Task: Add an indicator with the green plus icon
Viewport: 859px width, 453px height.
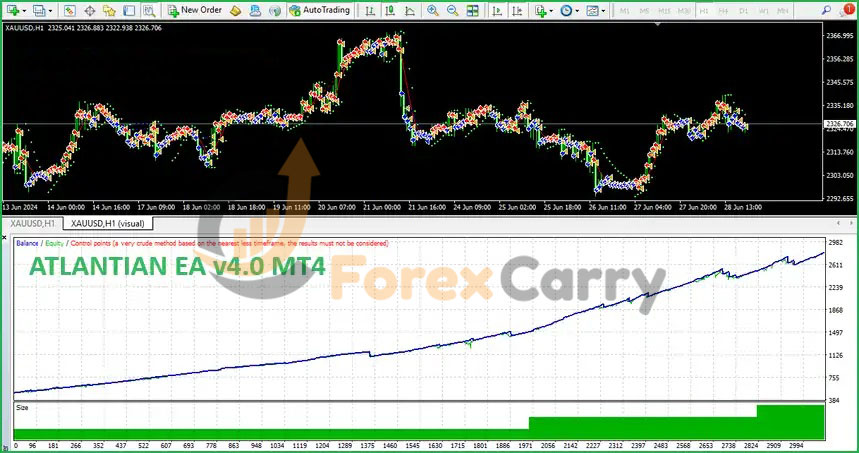Action: (540, 10)
